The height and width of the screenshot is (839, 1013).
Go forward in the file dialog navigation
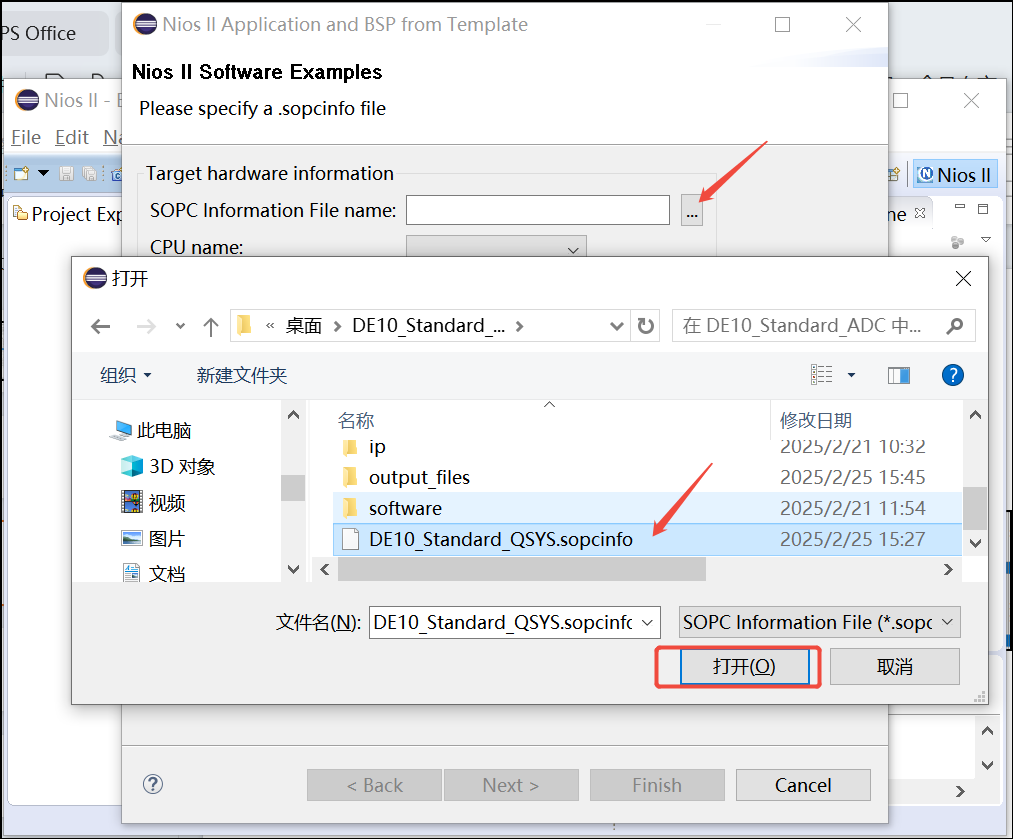pos(146,326)
